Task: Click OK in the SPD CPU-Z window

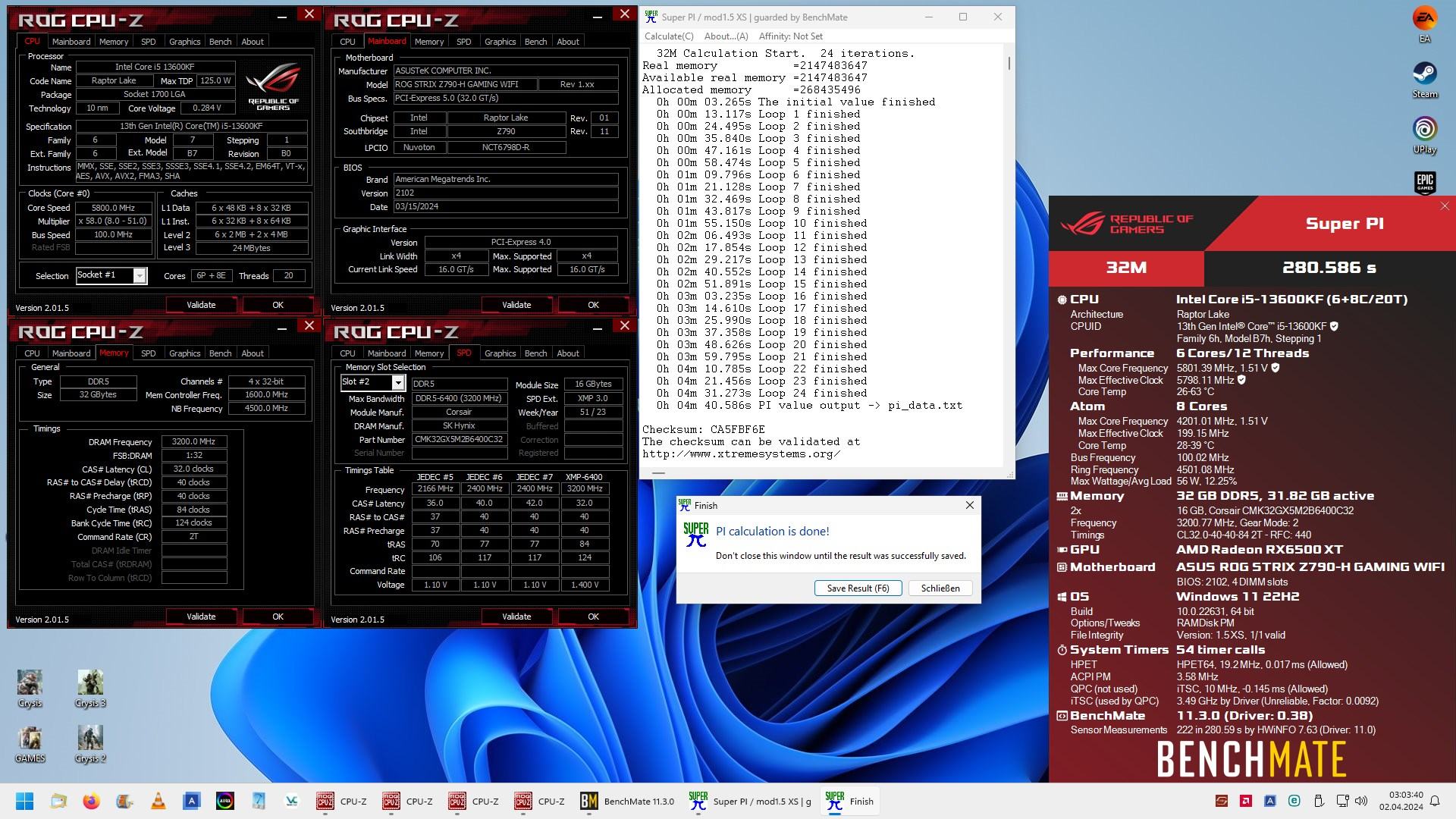Action: click(x=593, y=617)
